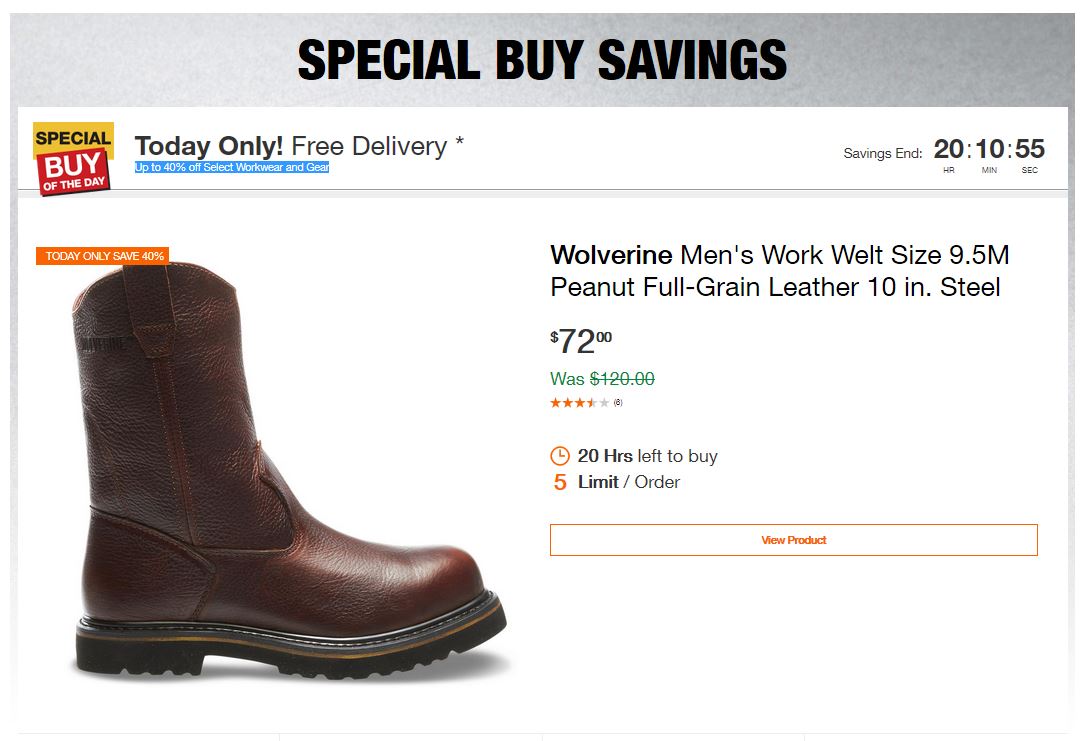Click the orange clock icon
The height and width of the screenshot is (741, 1085).
(560, 456)
